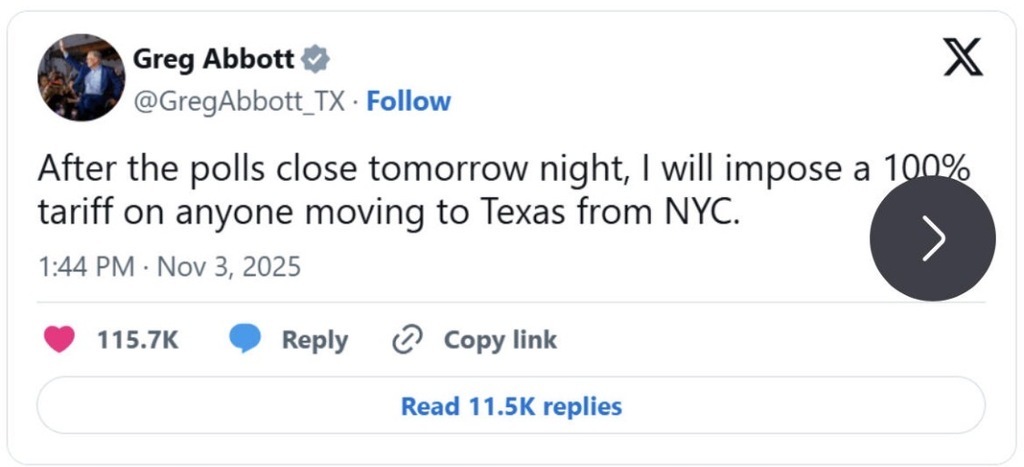Click the chain link copy icon
Image resolution: width=1024 pixels, height=467 pixels.
(407, 340)
